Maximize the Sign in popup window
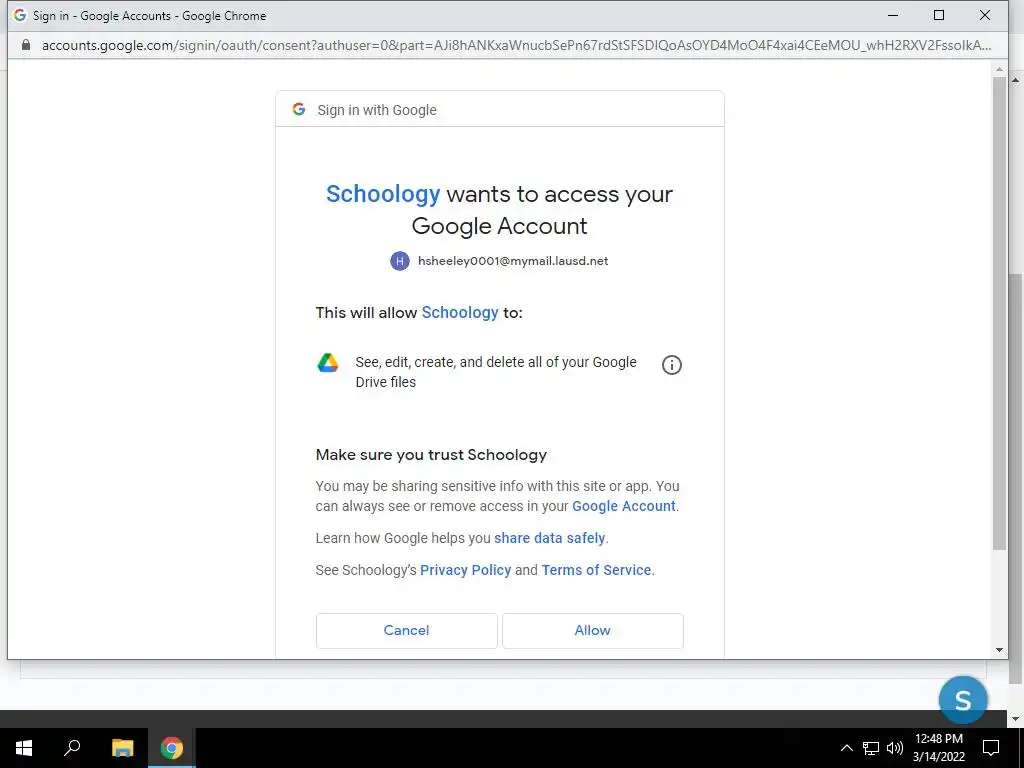The image size is (1024, 768). [938, 15]
